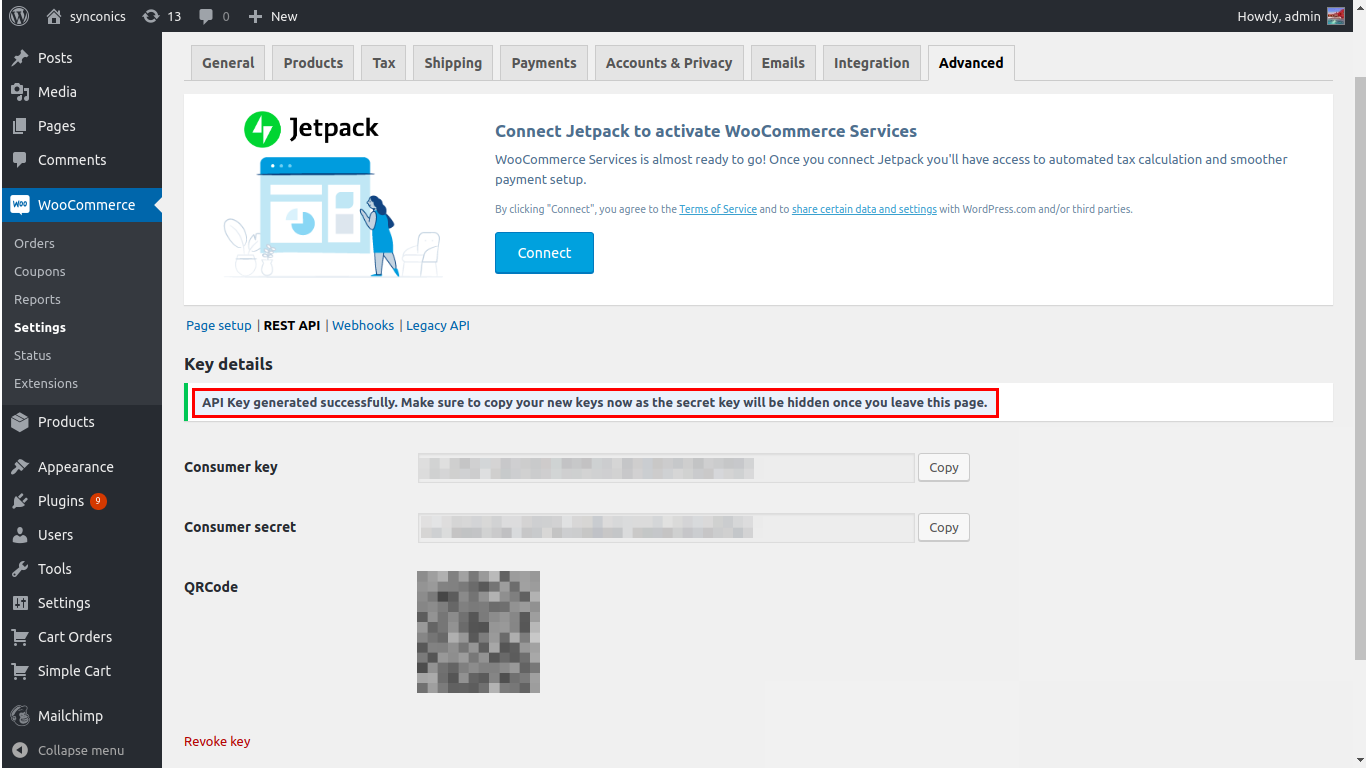Collapse the admin sidebar menu
This screenshot has width=1366, height=768.
80,750
